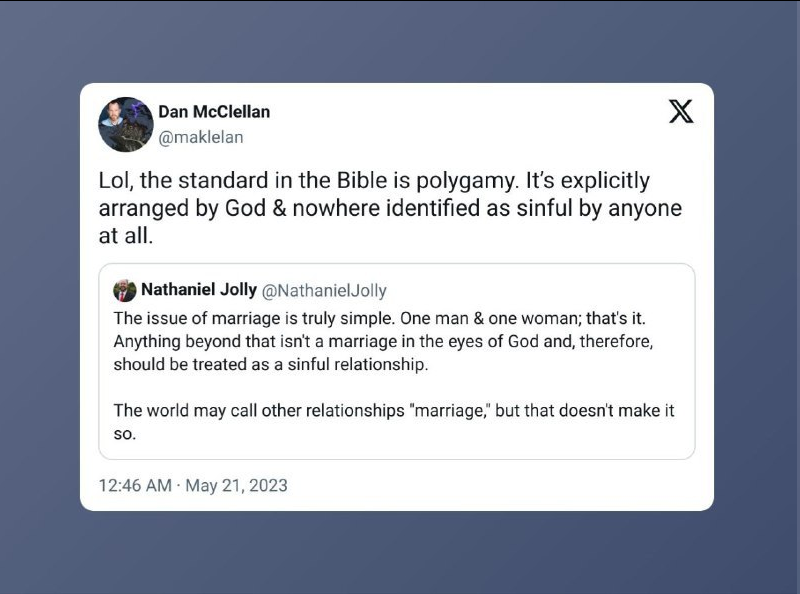Image resolution: width=800 pixels, height=594 pixels.
Task: Click the @NathanielJolly handle
Action: click(x=324, y=291)
